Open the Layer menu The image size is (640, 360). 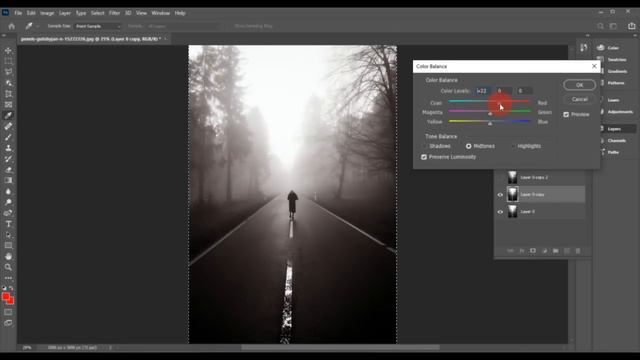coord(65,13)
